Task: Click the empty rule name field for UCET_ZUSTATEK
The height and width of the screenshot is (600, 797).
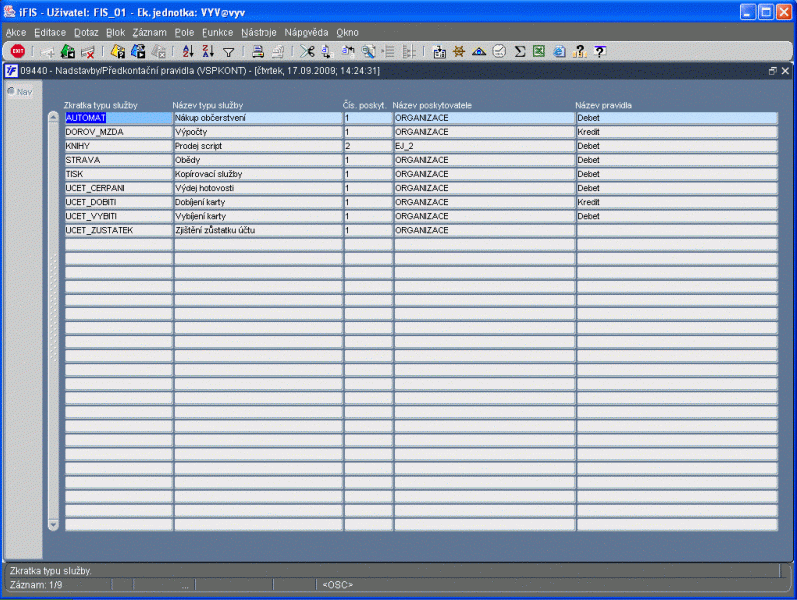Action: pyautogui.click(x=677, y=230)
